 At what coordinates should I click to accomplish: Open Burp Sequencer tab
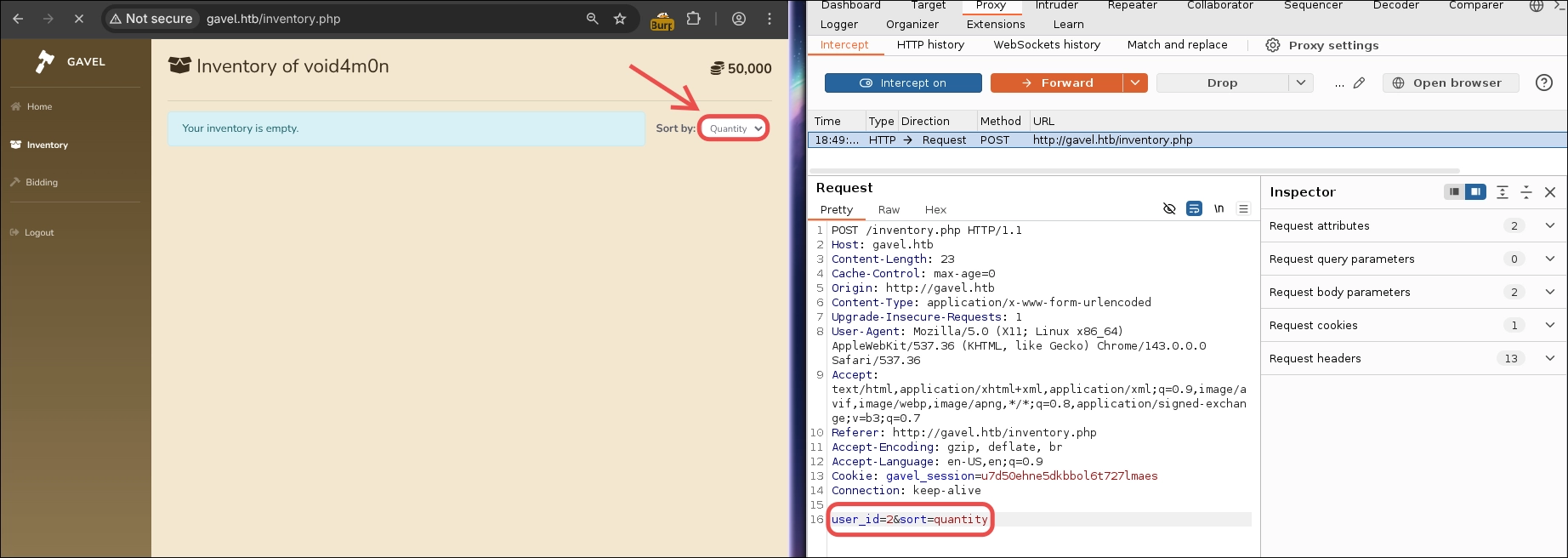1313,5
